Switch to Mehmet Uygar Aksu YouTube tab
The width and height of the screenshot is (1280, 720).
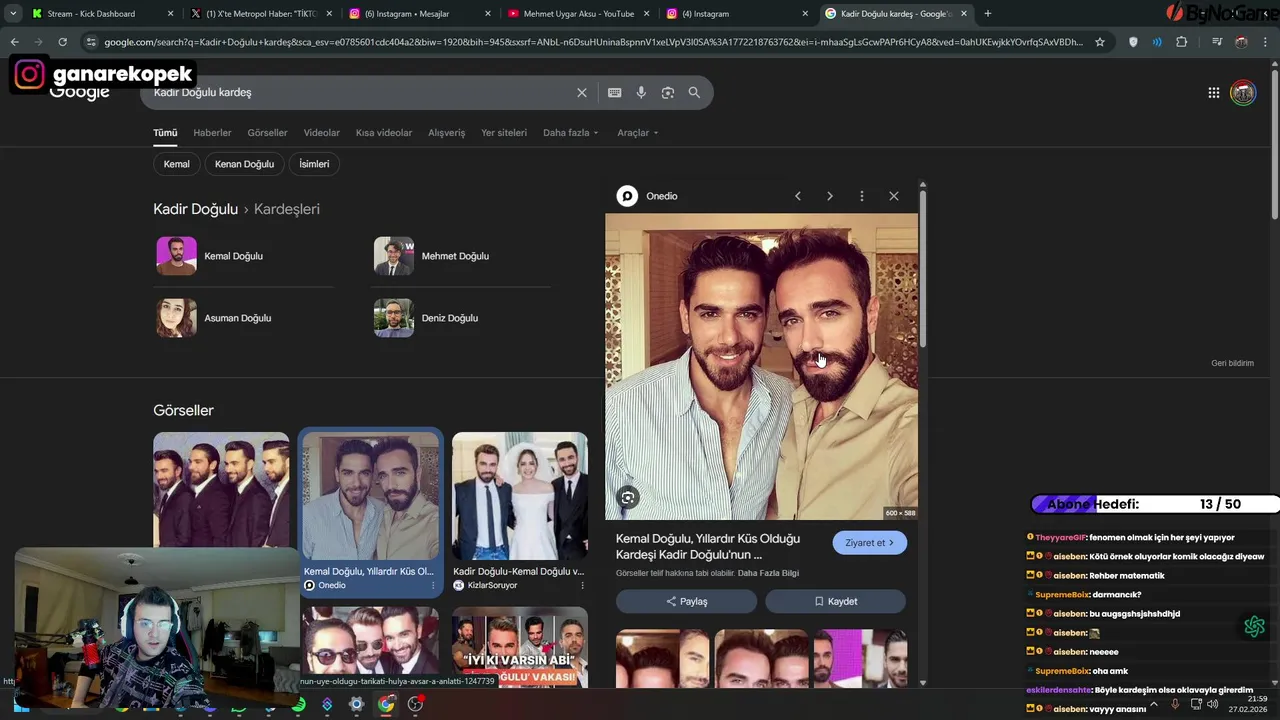tap(579, 13)
